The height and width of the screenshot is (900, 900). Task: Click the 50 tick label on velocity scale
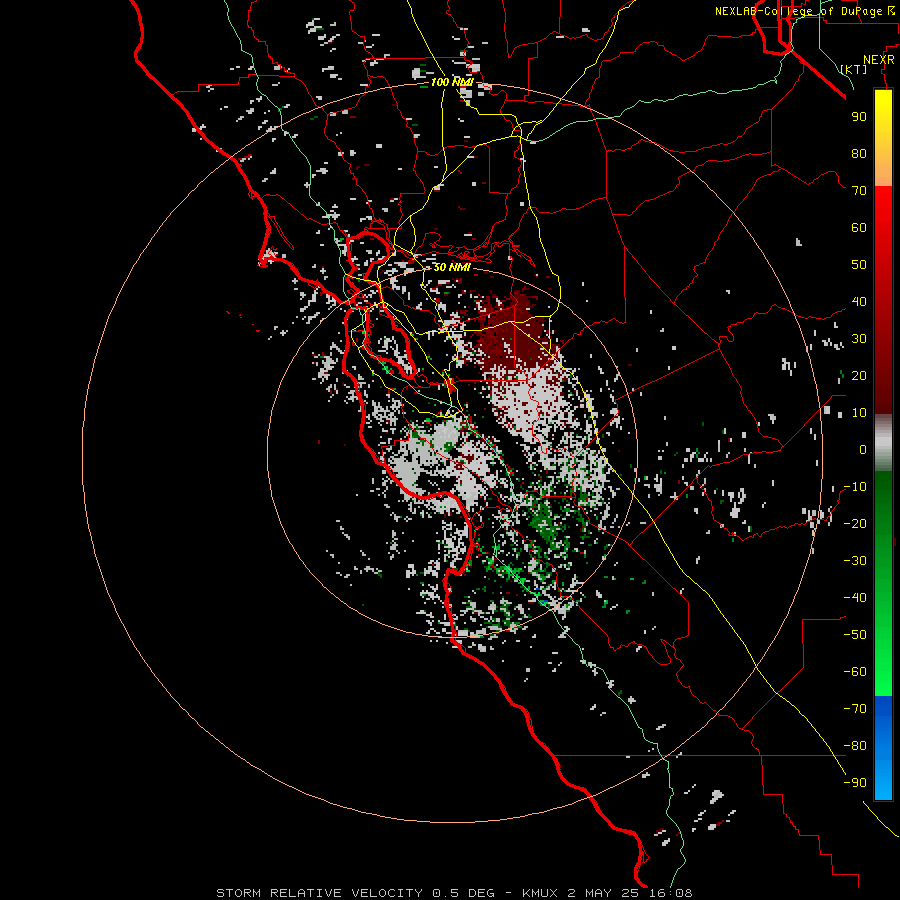[859, 265]
